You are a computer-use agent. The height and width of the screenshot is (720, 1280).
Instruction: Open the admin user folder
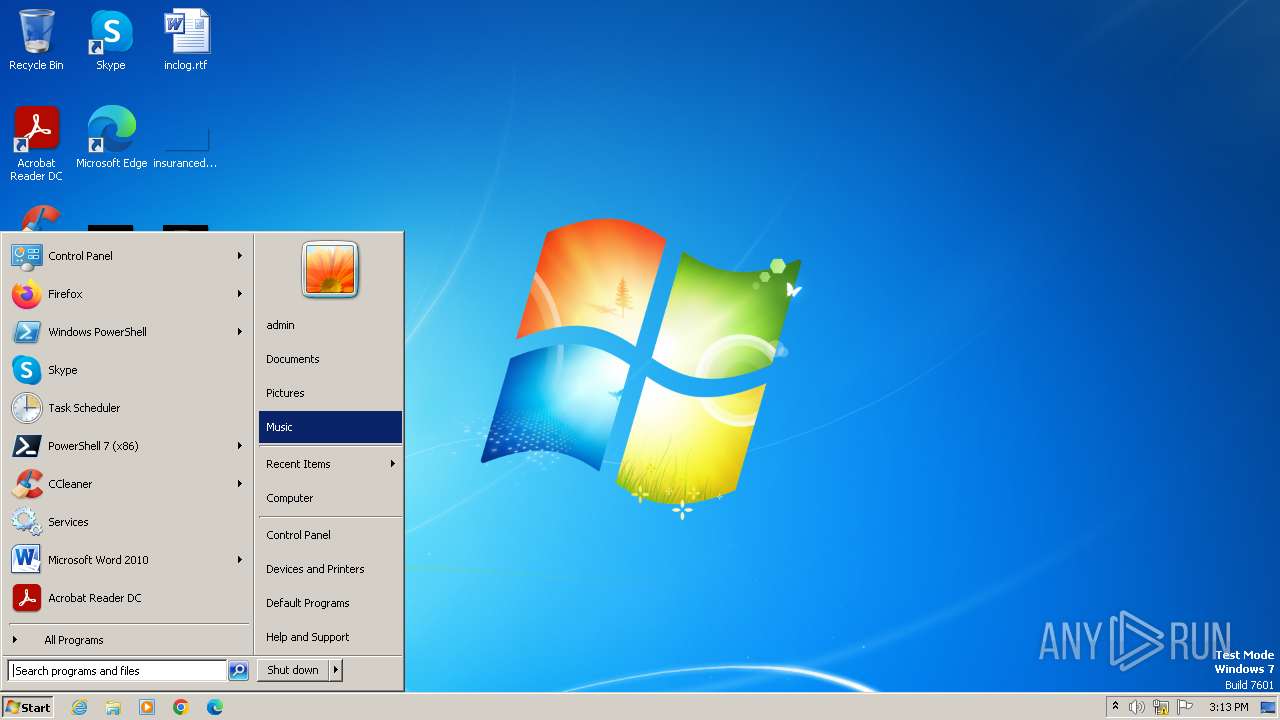click(x=330, y=325)
